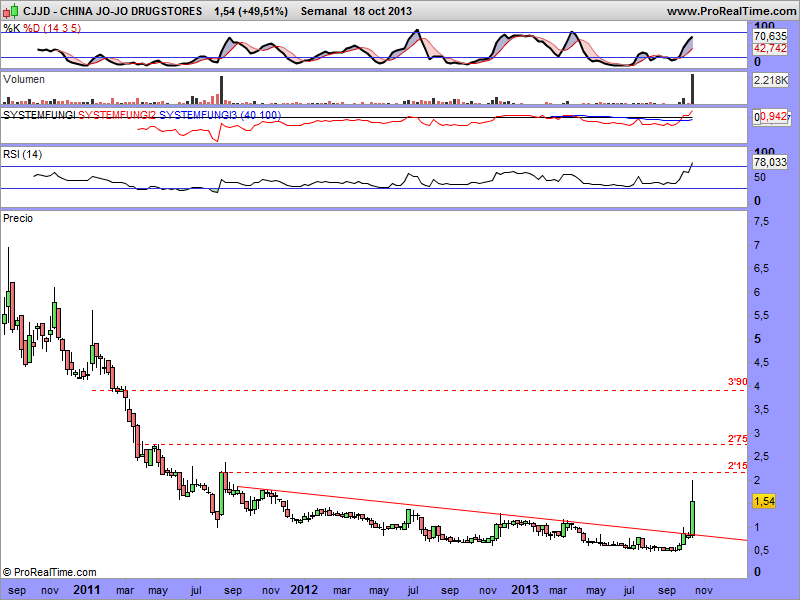Click the stochastic value 70,635
Image resolution: width=800 pixels, height=600 pixels.
[x=770, y=36]
